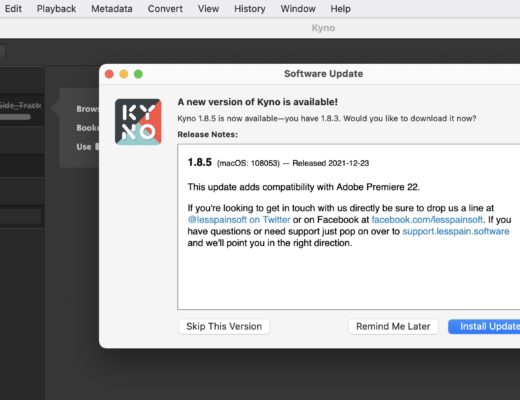The image size is (520, 400).
Task: Click the '(macOS: 108053)' build text
Action: pyautogui.click(x=248, y=163)
